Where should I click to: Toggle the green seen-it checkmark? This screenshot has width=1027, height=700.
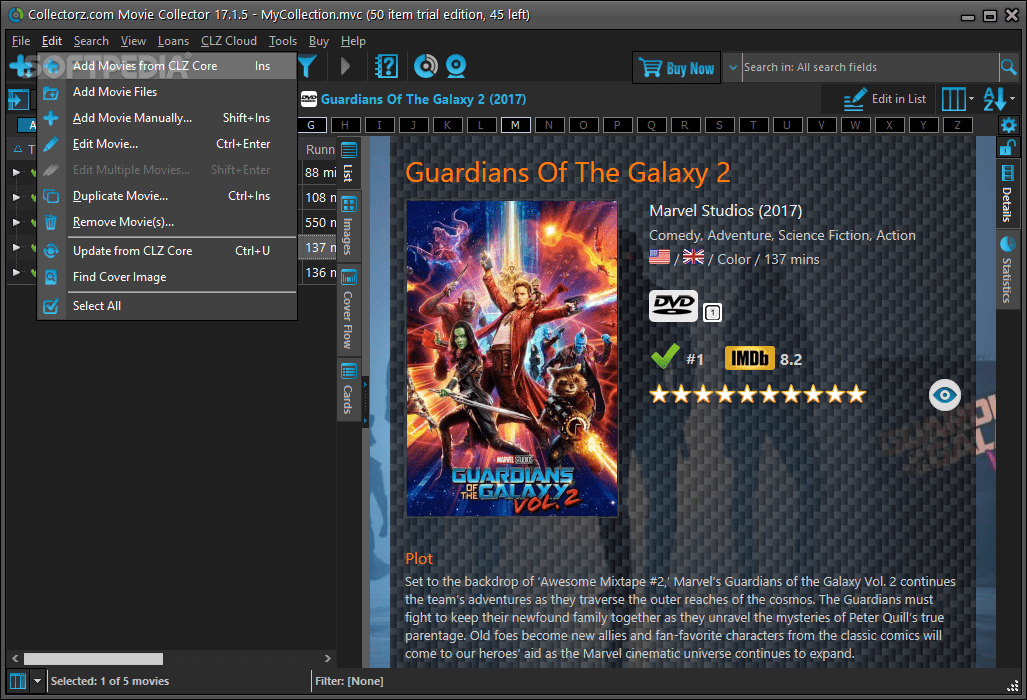click(665, 357)
